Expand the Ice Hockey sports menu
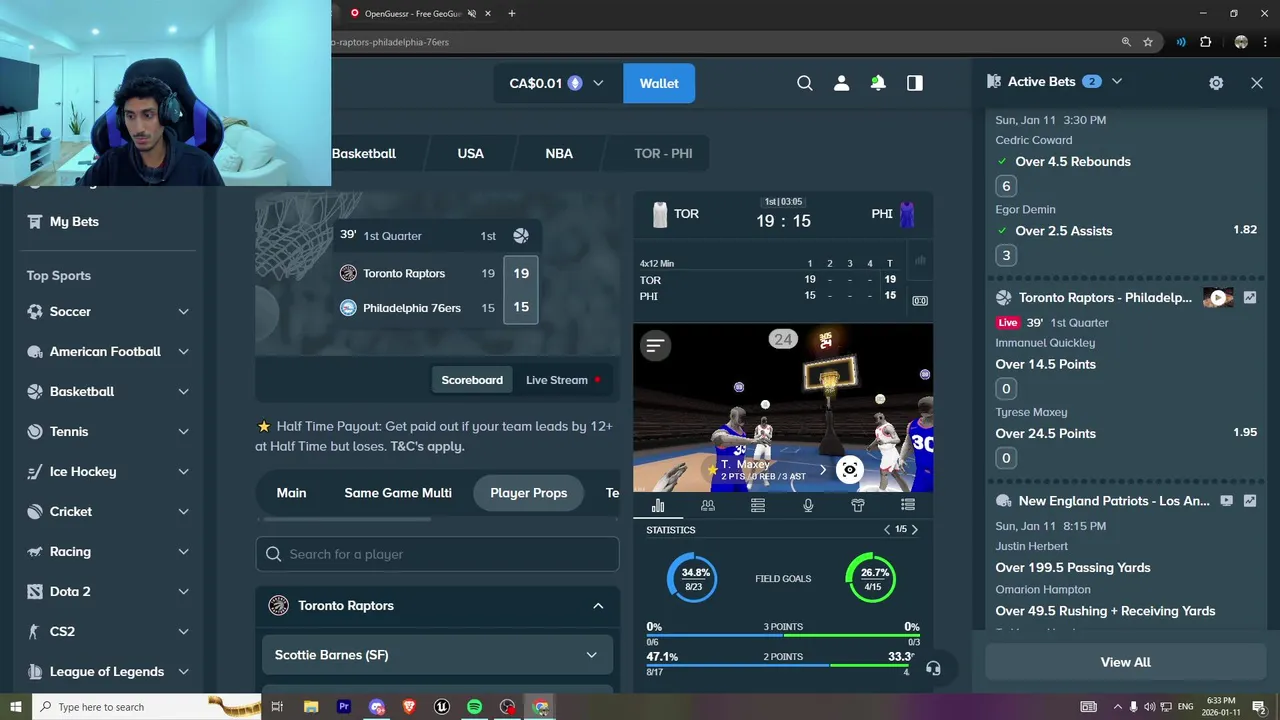Screen dimensions: 1280x720 pos(183,472)
